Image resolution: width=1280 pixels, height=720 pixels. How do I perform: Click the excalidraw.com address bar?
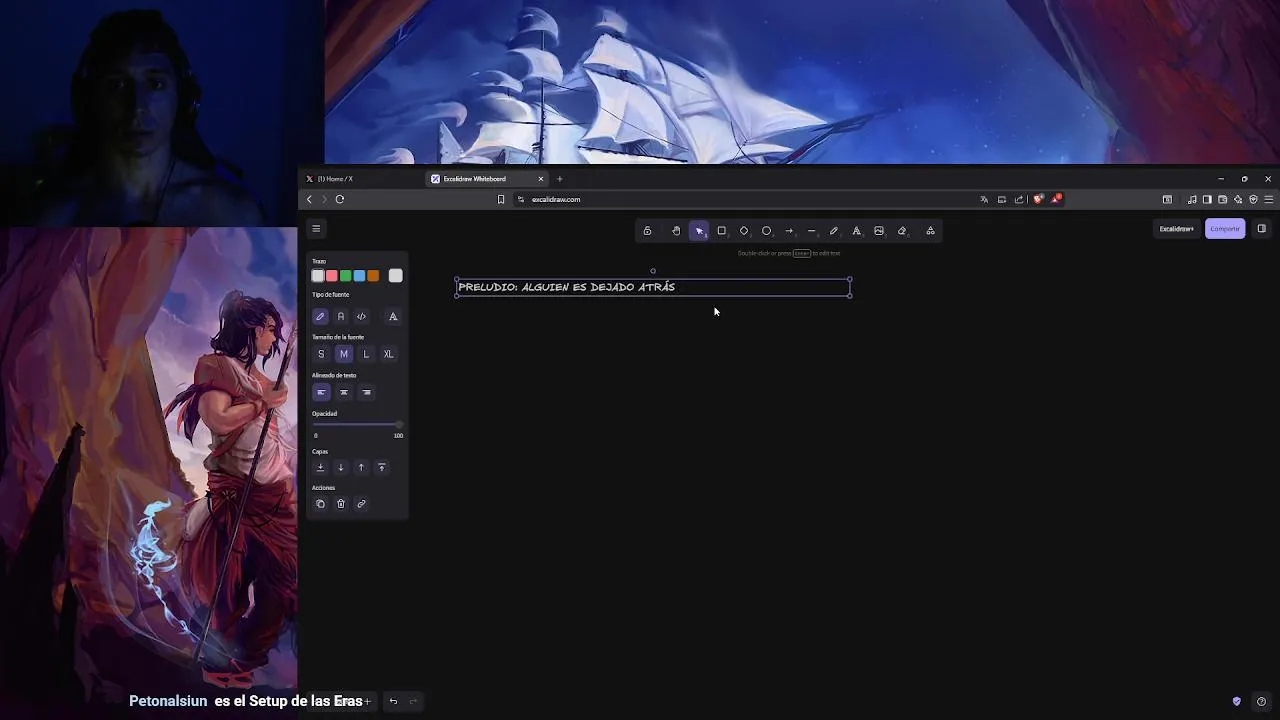(x=745, y=199)
